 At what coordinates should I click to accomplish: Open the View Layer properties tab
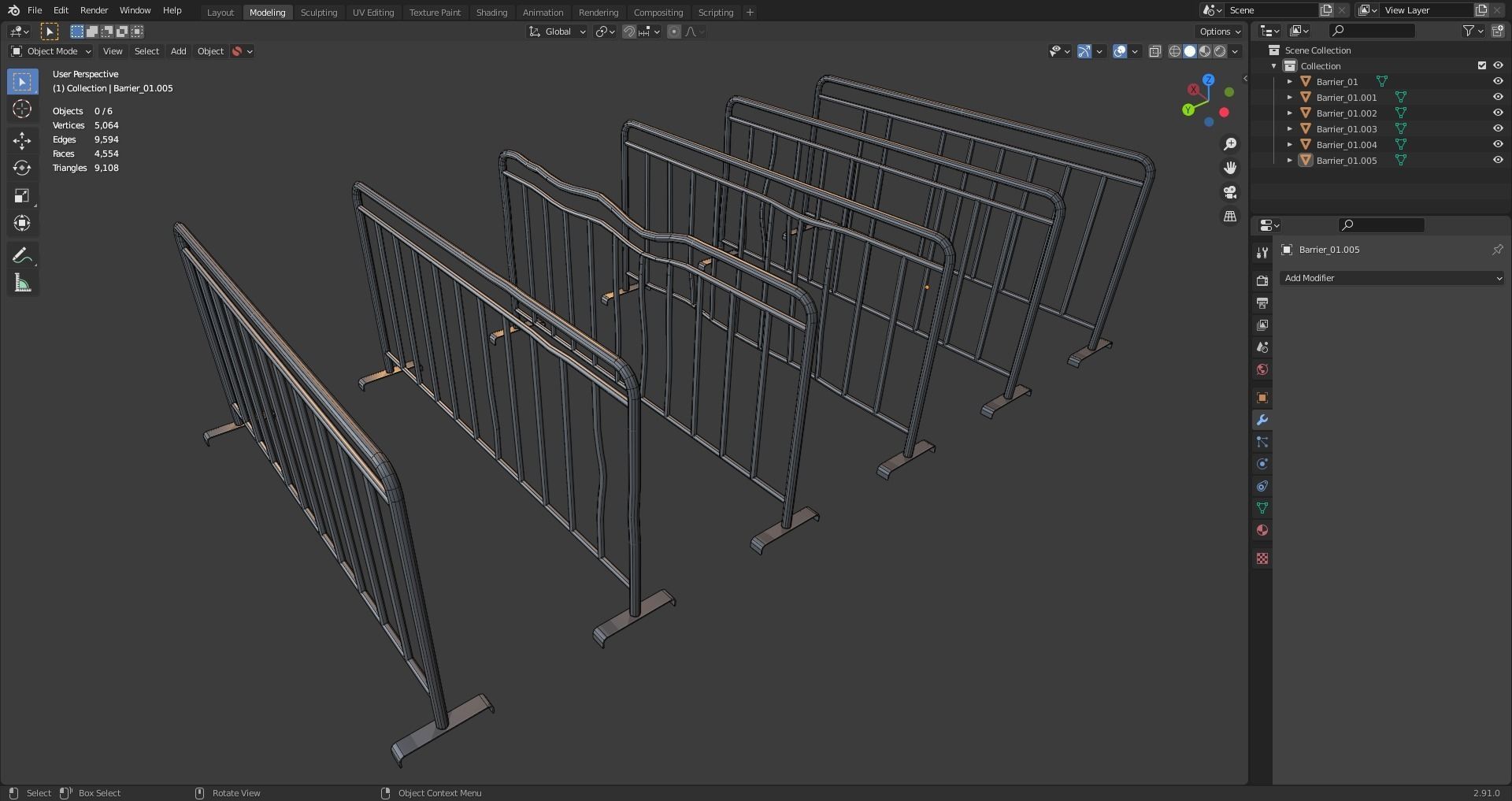pos(1262,324)
